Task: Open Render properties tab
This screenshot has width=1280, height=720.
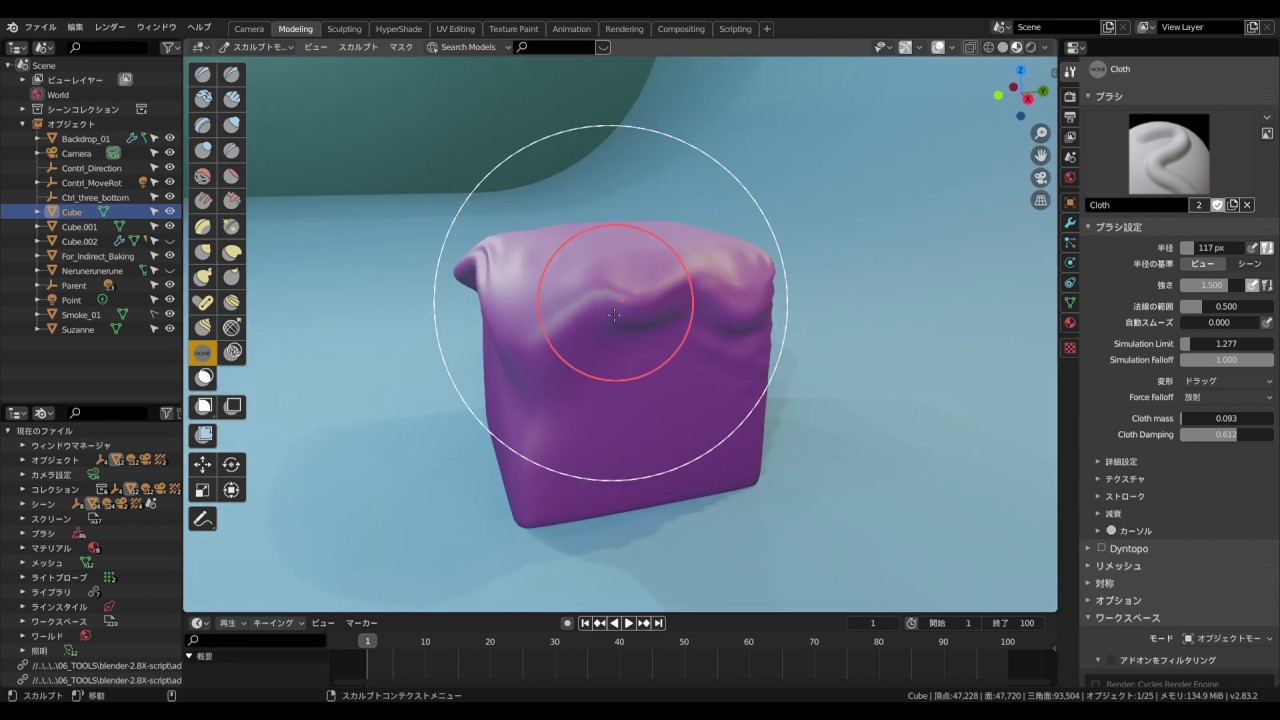Action: 1070,97
